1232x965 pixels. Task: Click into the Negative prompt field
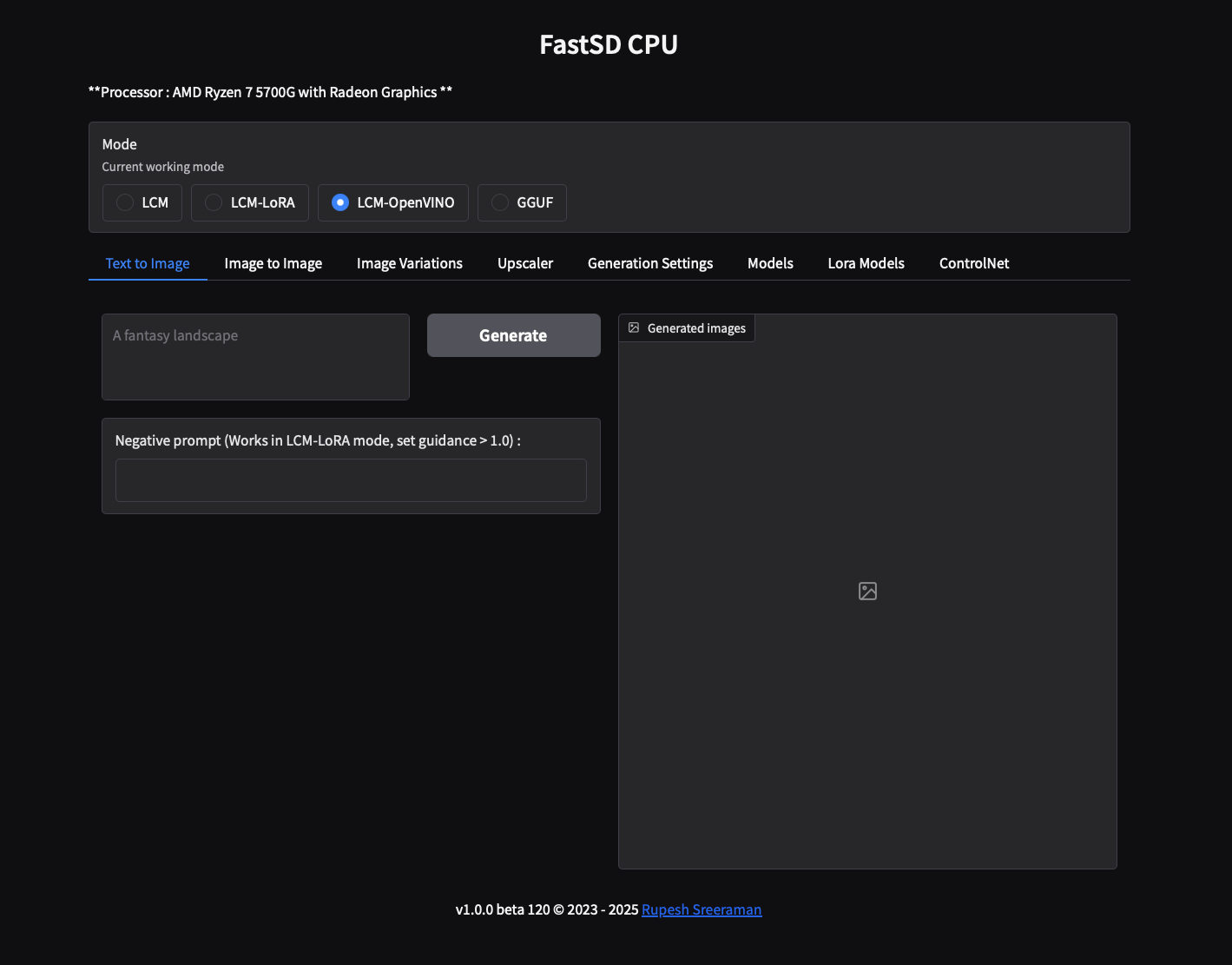point(351,480)
